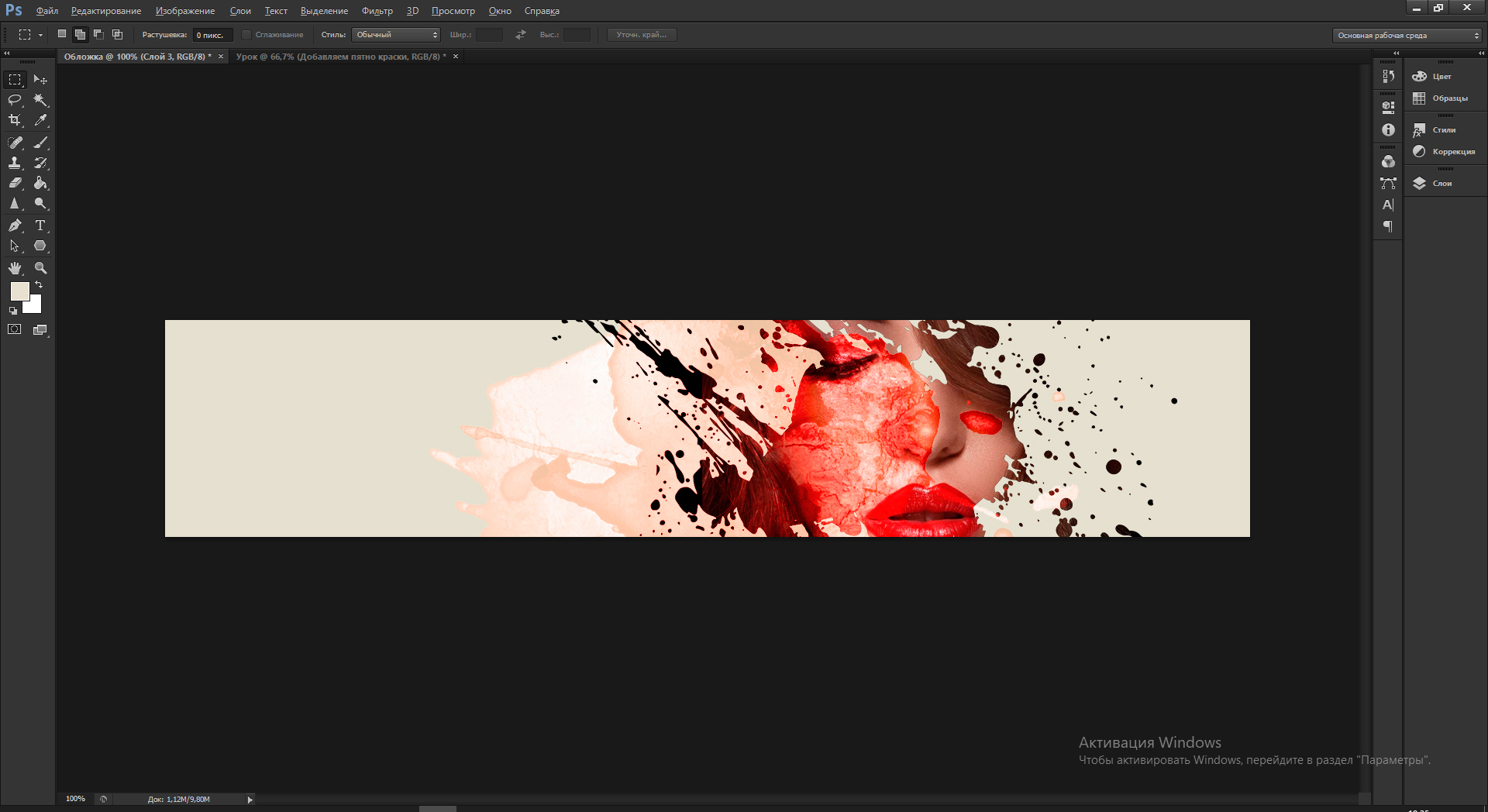Viewport: 1488px width, 812px height.
Task: Change the screen mode
Action: (x=40, y=329)
